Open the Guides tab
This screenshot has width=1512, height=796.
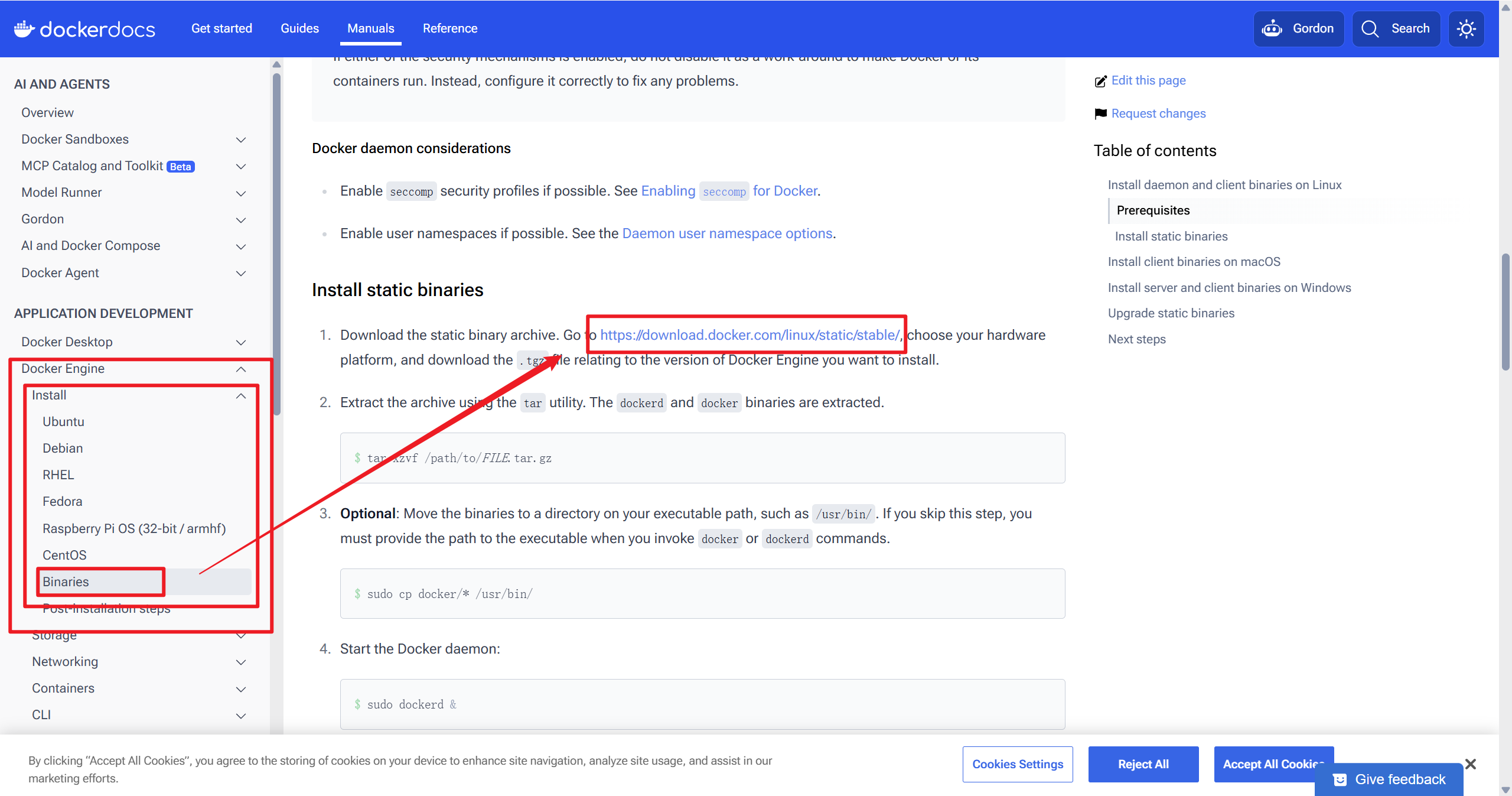pos(299,28)
